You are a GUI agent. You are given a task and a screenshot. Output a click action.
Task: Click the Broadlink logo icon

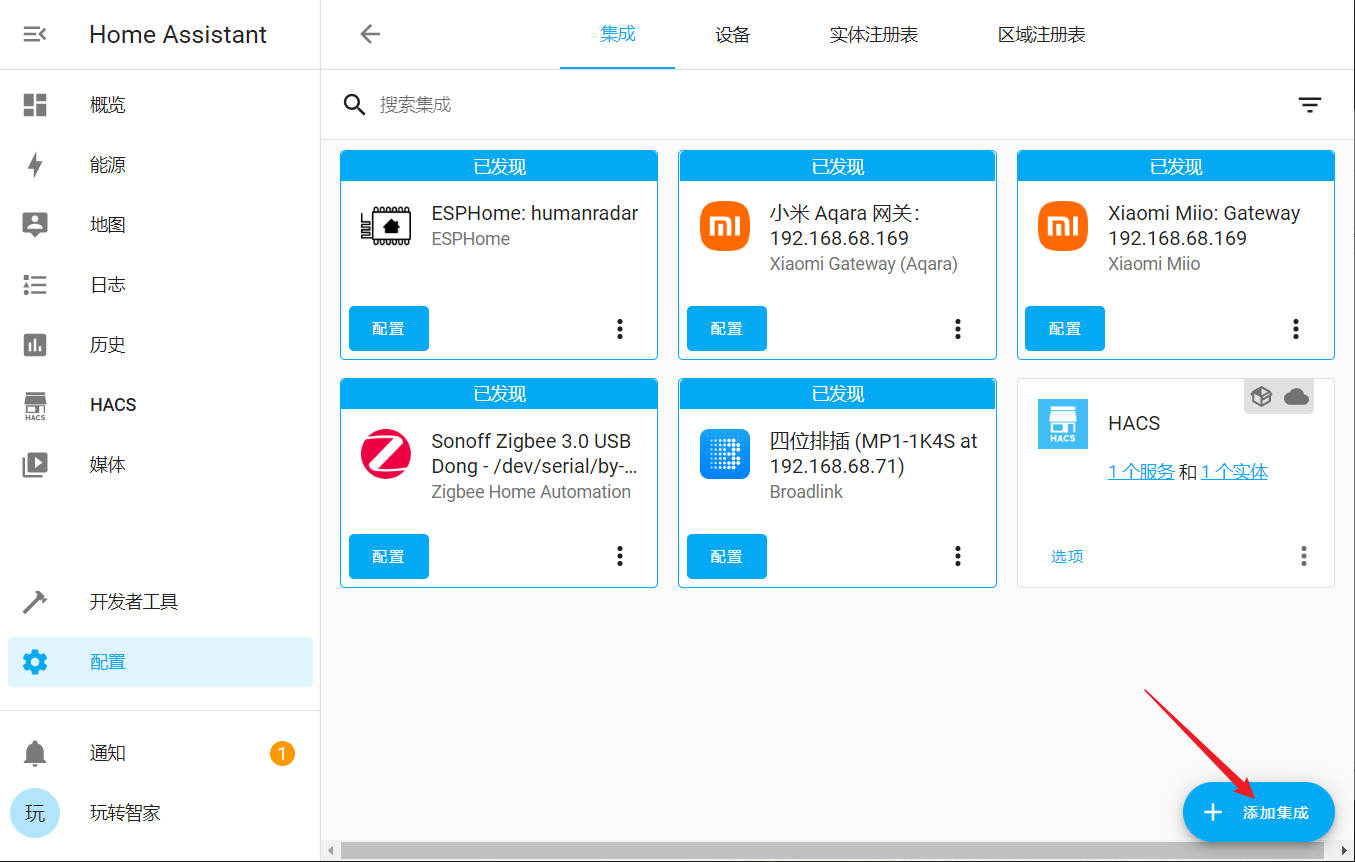[725, 454]
